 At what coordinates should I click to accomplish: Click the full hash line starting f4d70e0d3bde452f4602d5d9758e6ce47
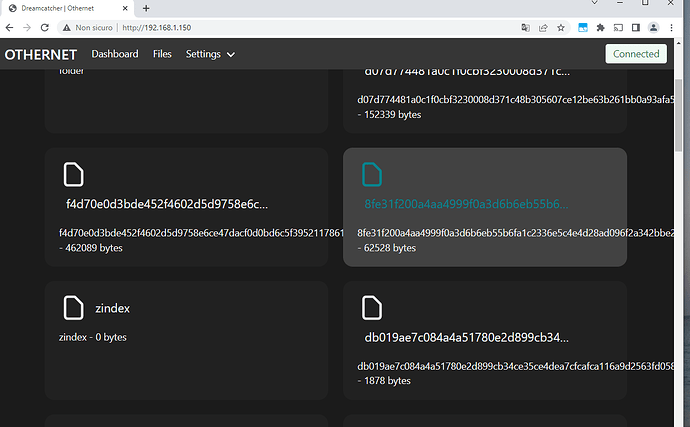pyautogui.click(x=201, y=233)
